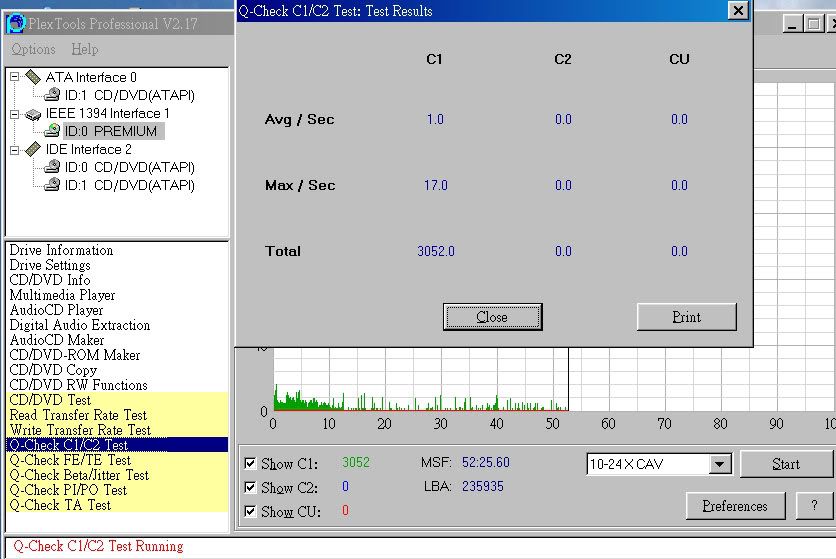Open Drive Information function
This screenshot has height=559, width=836.
61,250
